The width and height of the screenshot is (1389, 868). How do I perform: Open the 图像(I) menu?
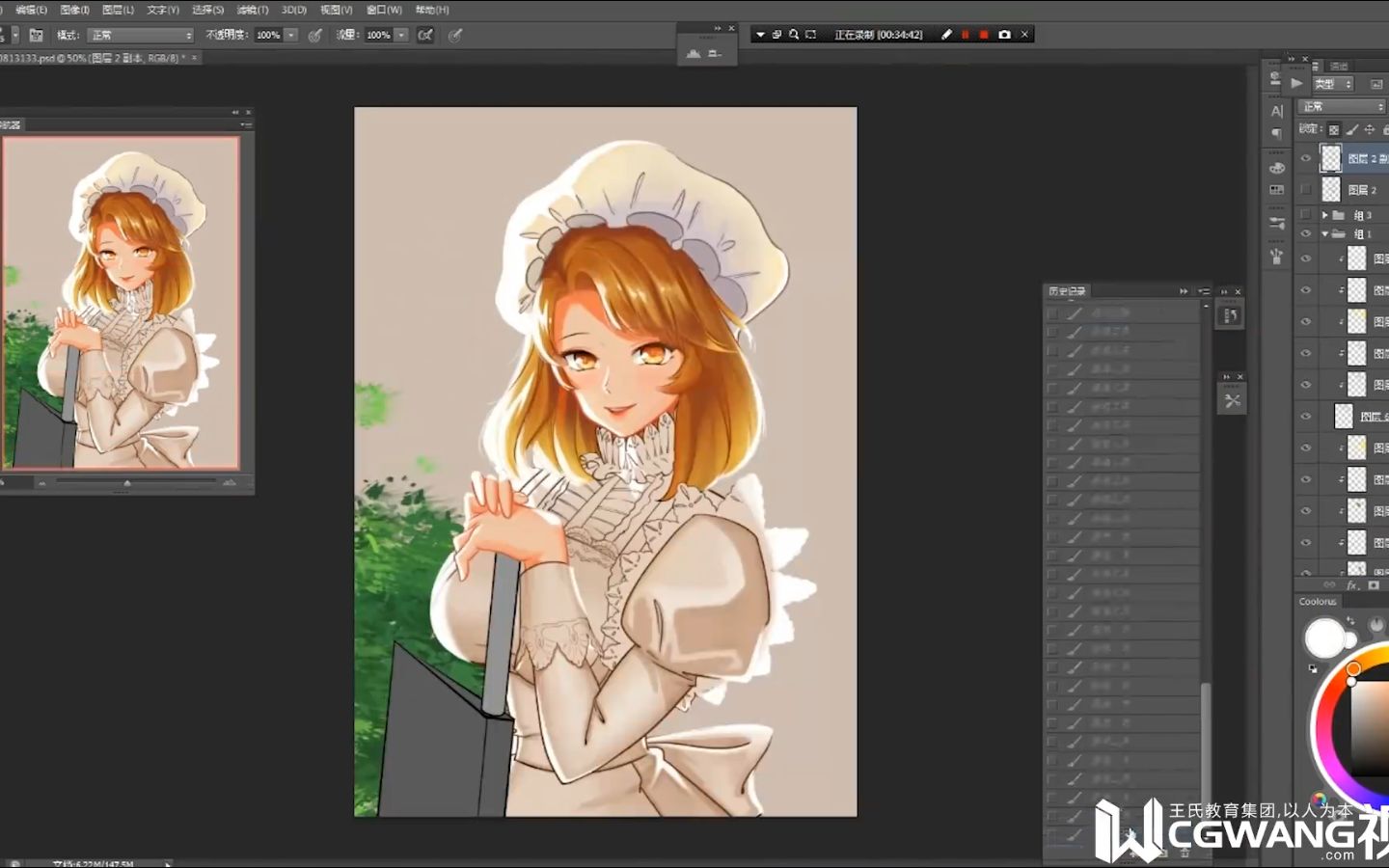[x=74, y=10]
